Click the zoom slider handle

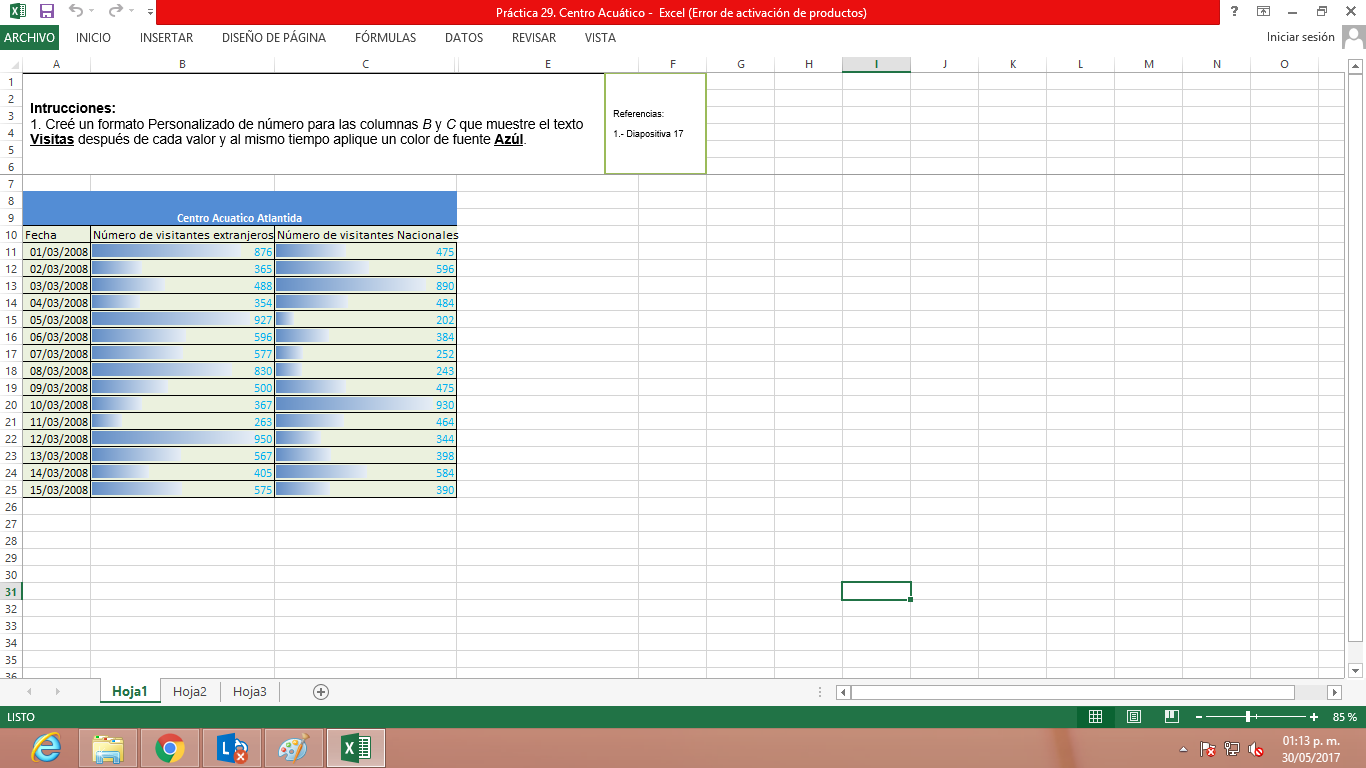tap(1249, 717)
